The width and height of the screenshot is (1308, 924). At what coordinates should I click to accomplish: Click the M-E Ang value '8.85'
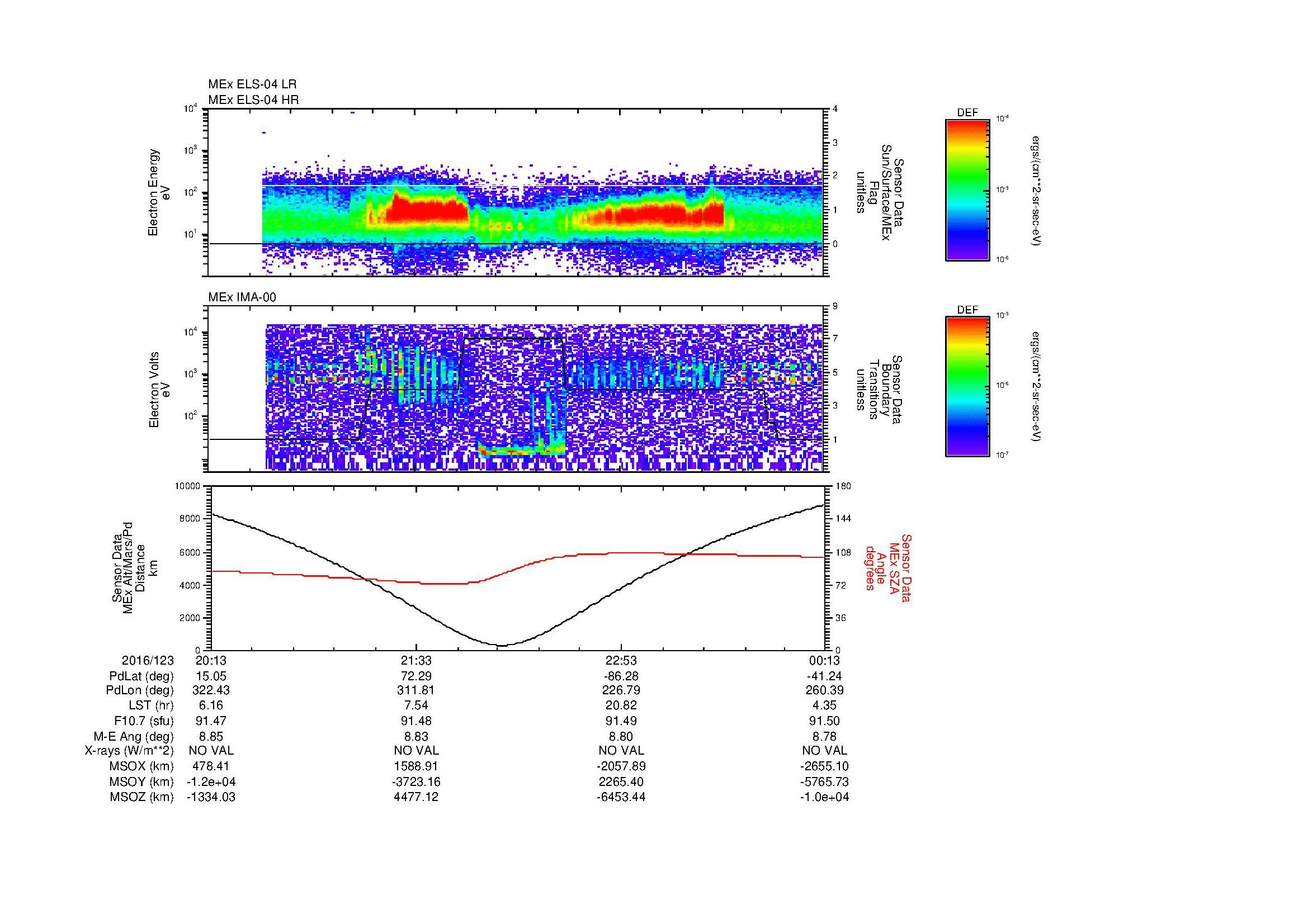pos(211,737)
